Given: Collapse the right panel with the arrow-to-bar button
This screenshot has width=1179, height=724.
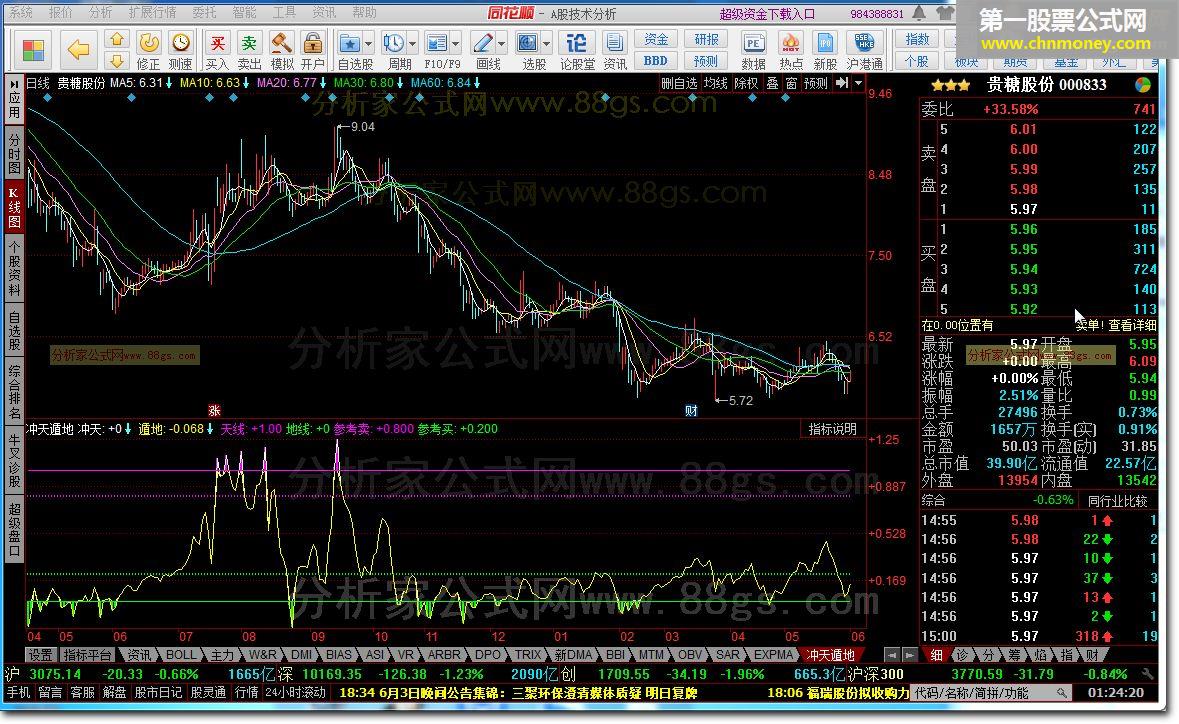Looking at the screenshot, I should 842,83.
